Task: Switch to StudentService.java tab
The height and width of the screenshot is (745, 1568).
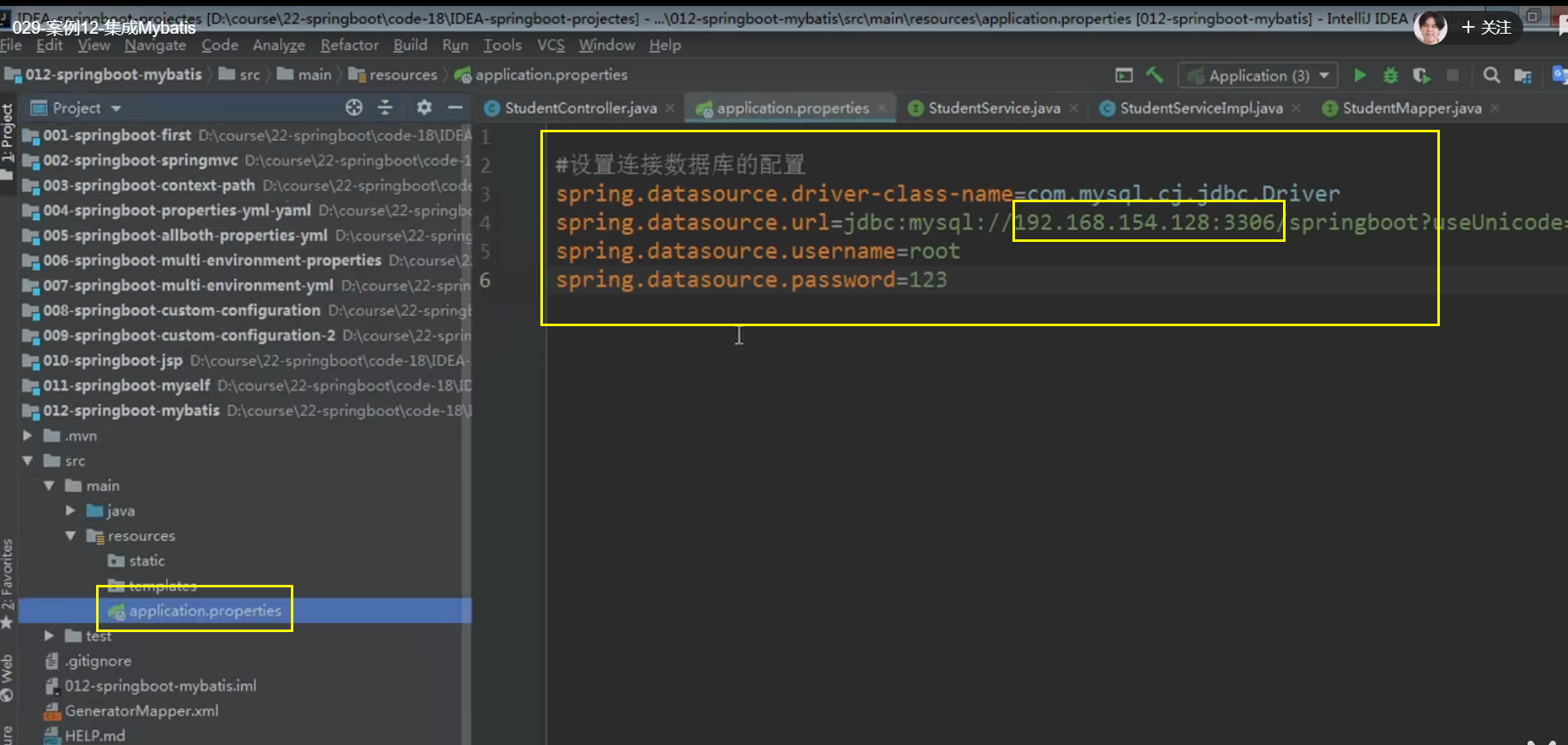Action: (x=994, y=108)
